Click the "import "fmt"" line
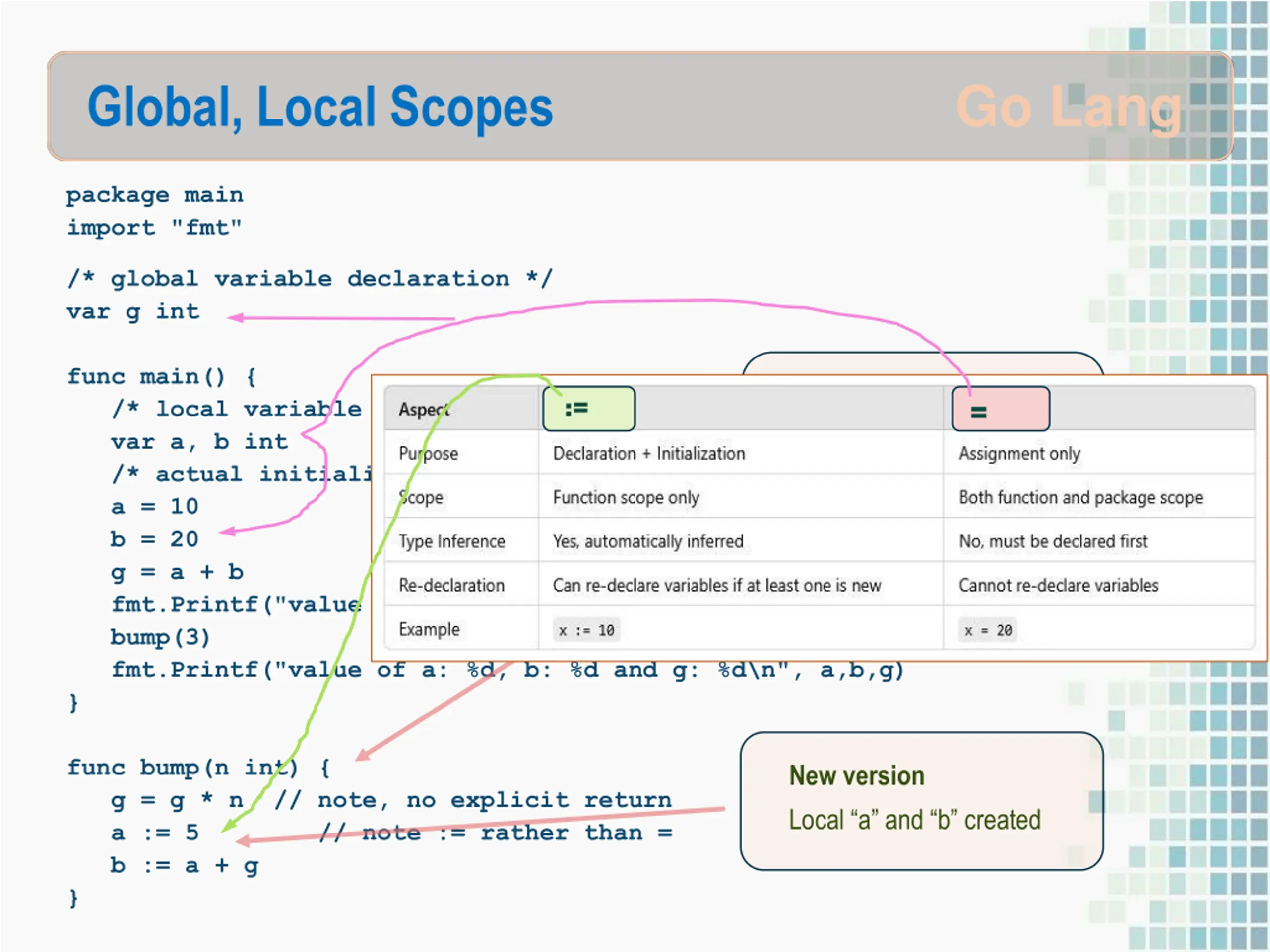 (154, 228)
